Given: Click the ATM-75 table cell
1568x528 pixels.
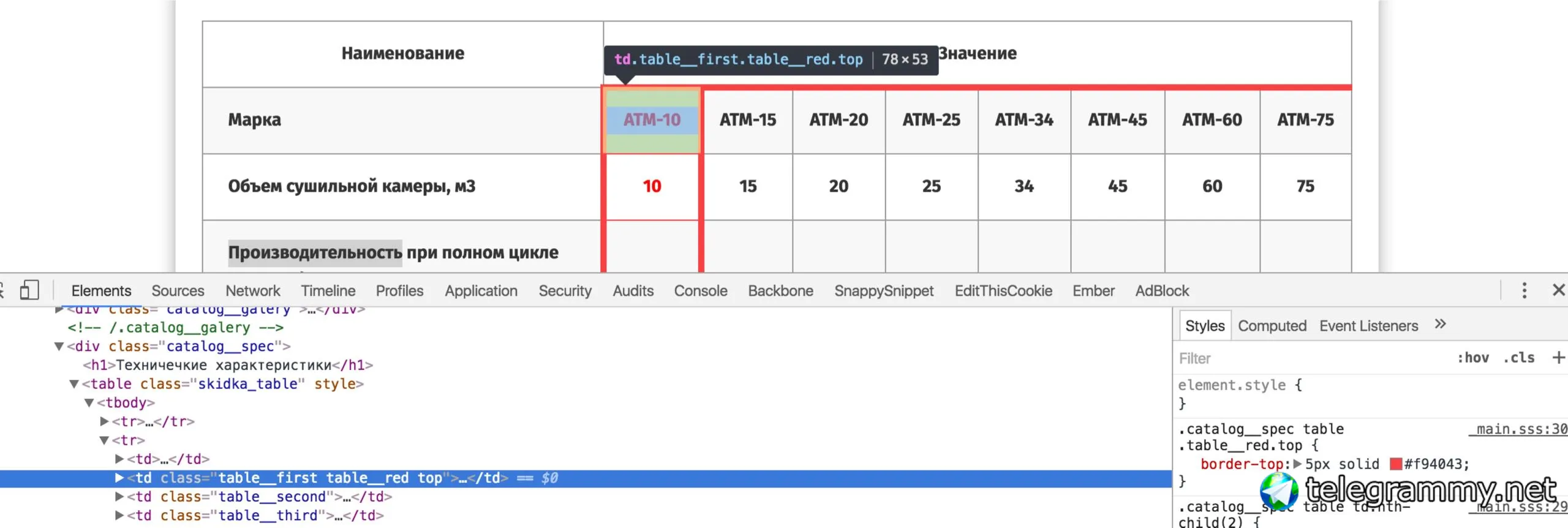Looking at the screenshot, I should point(1306,120).
